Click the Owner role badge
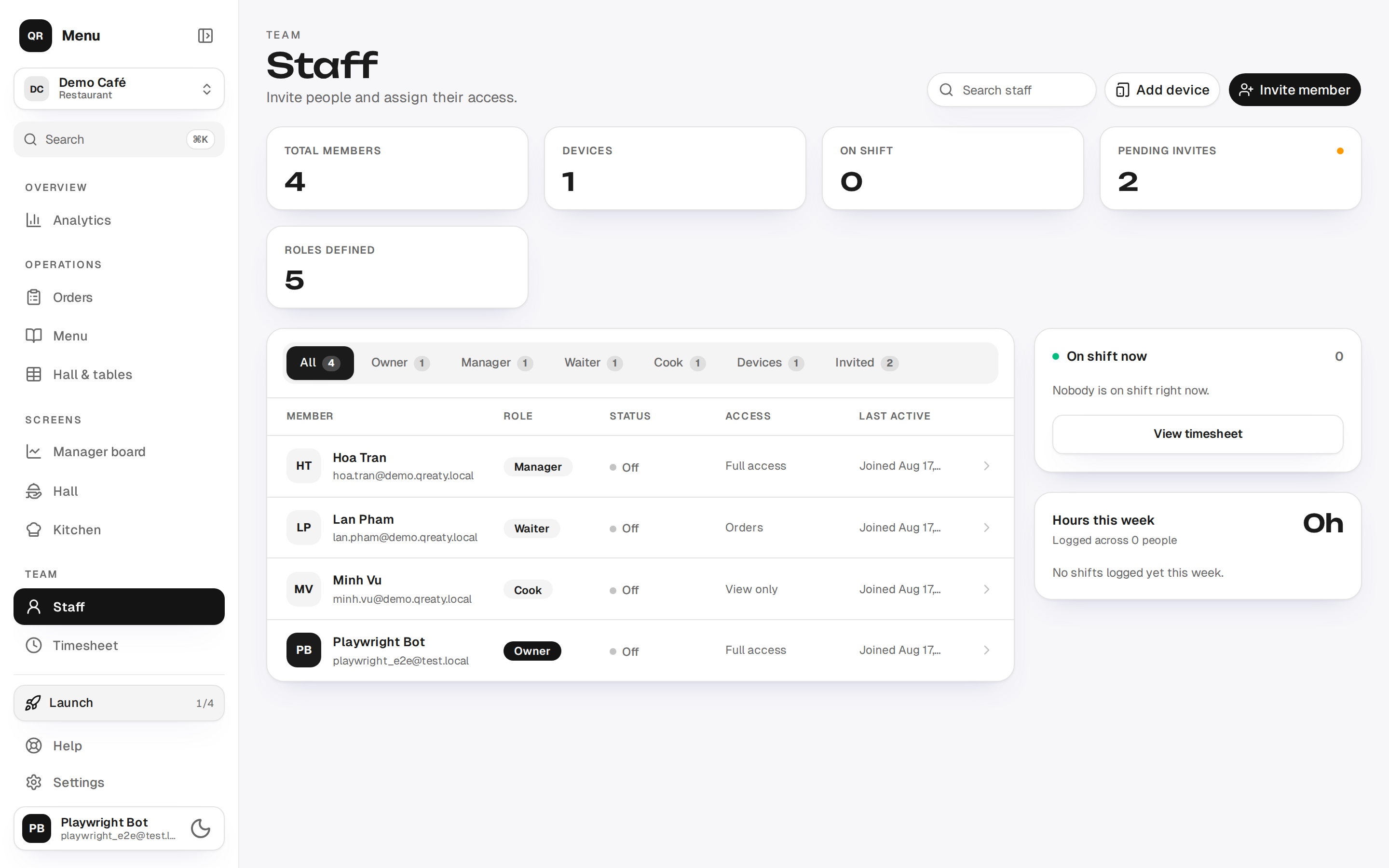This screenshot has width=1389, height=868. point(531,651)
